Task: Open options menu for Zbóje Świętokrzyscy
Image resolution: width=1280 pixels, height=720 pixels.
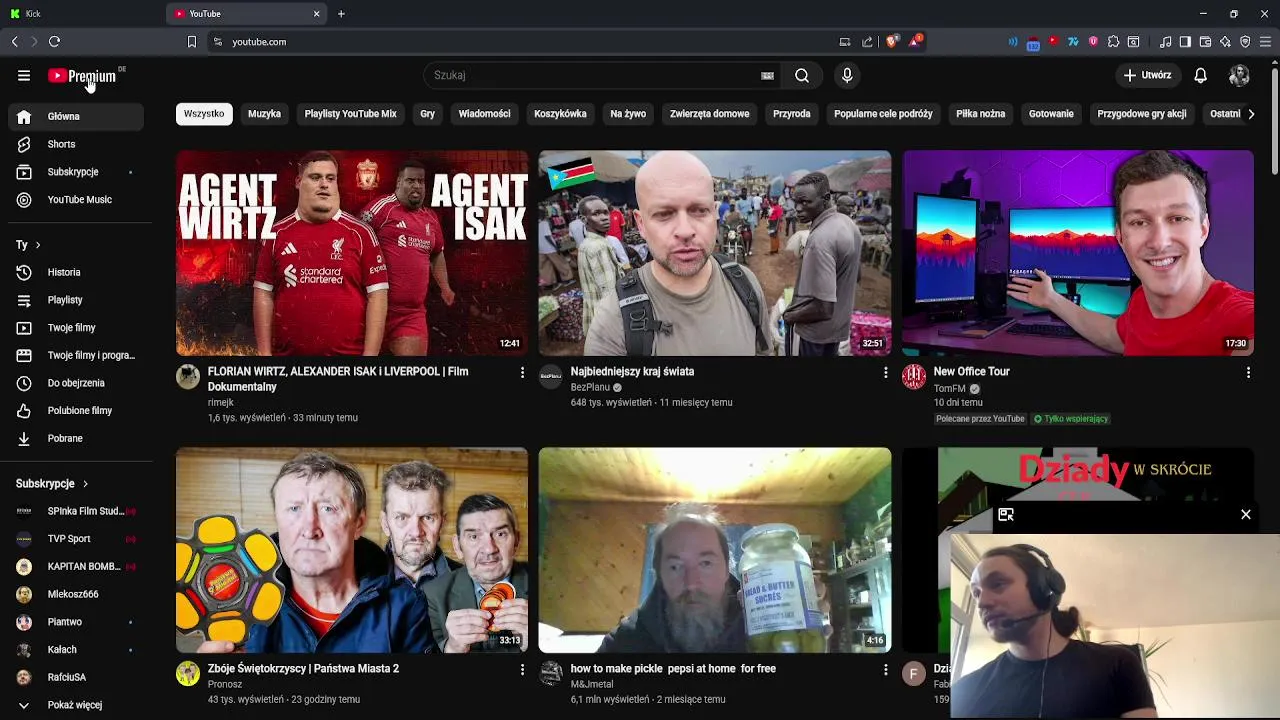Action: [522, 669]
